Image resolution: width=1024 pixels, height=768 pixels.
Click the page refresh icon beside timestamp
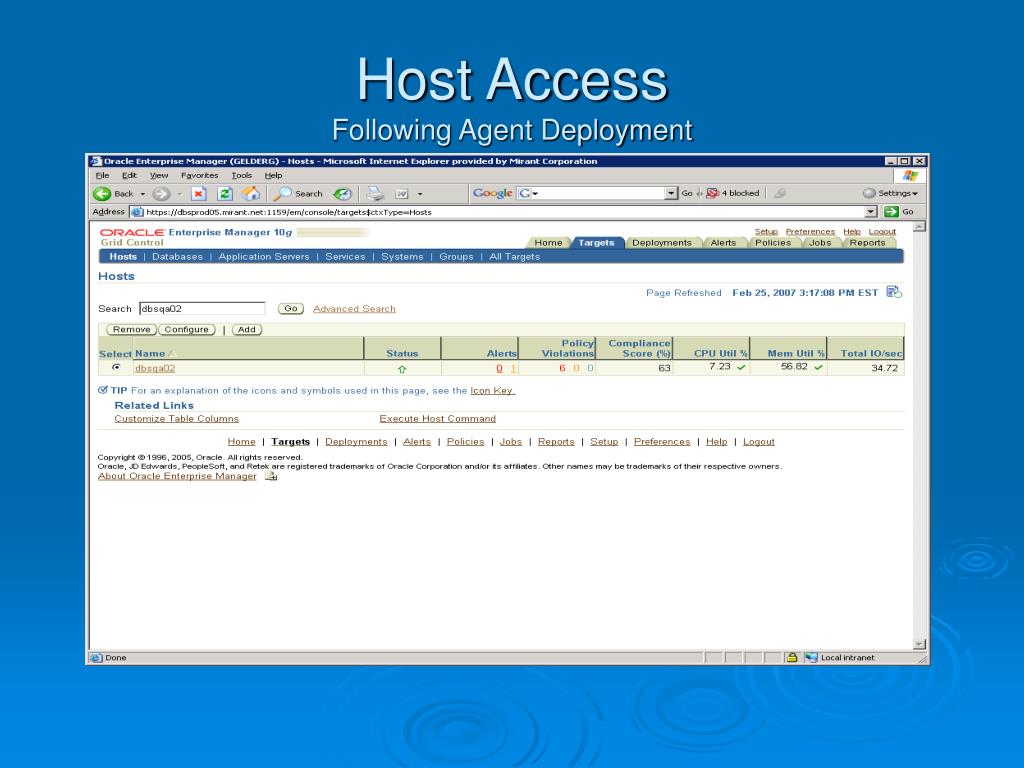(x=893, y=292)
